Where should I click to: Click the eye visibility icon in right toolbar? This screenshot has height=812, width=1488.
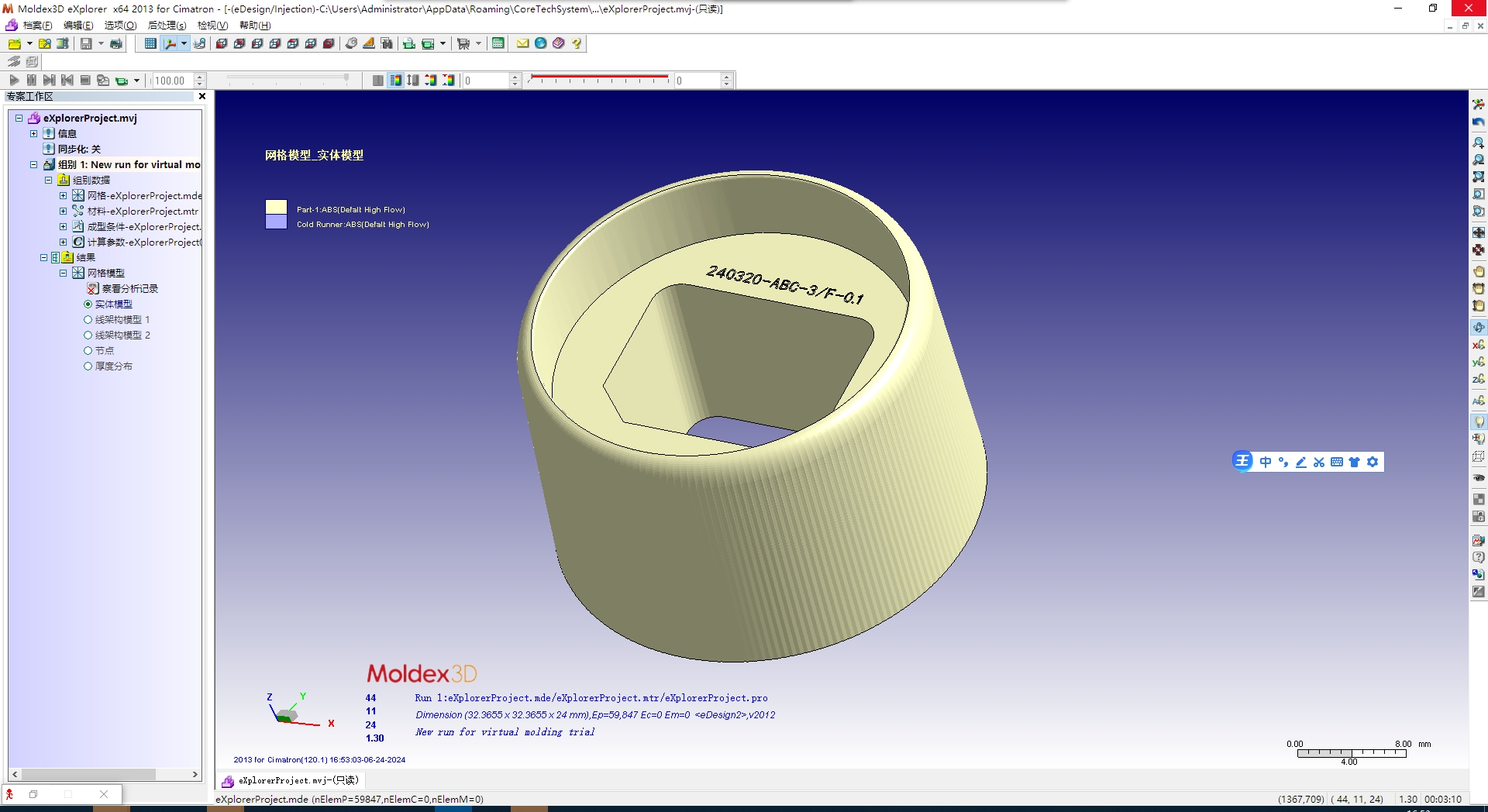pos(1479,478)
